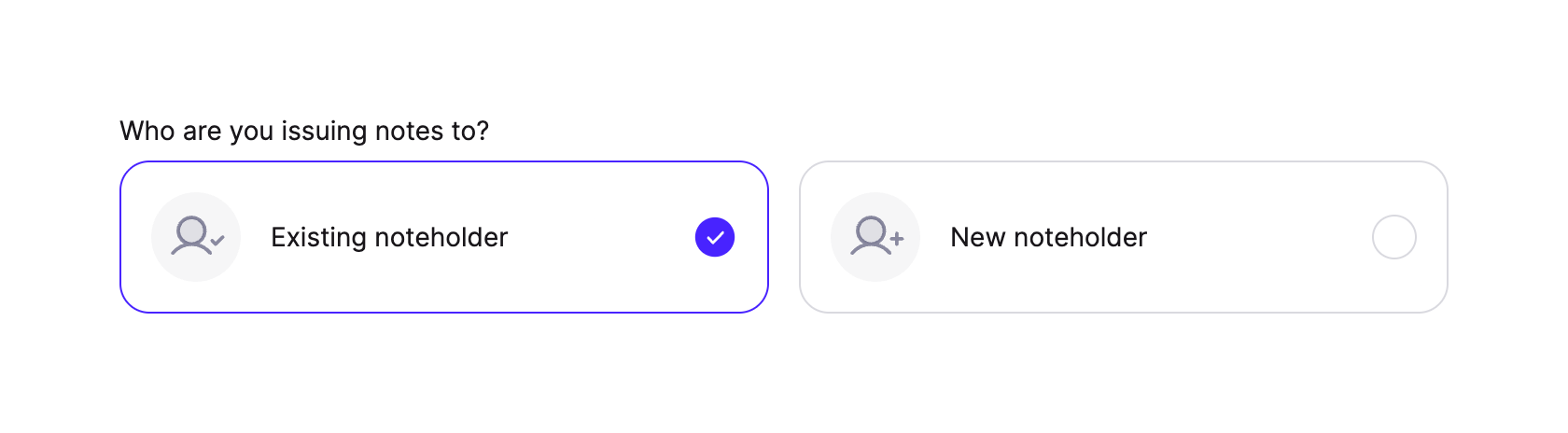
Task: Click the gray circle behind the user-plus icon
Action: point(875,237)
